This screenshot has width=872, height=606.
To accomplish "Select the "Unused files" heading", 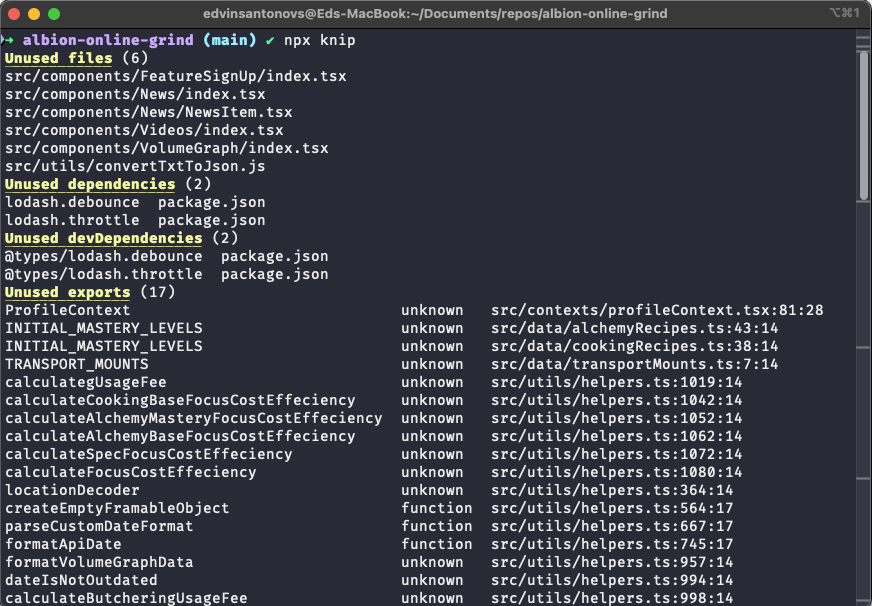I will tap(59, 58).
